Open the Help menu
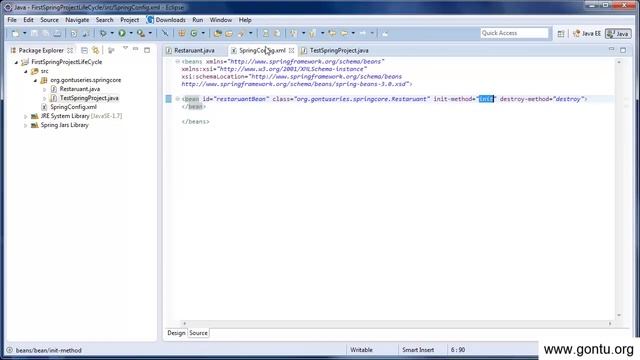 [x=245, y=20]
